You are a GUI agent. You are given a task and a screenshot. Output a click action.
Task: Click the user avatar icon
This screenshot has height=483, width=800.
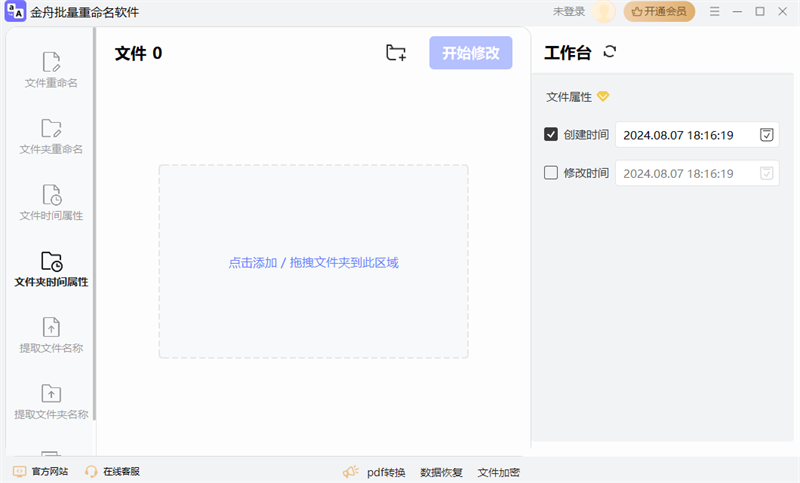click(x=604, y=12)
